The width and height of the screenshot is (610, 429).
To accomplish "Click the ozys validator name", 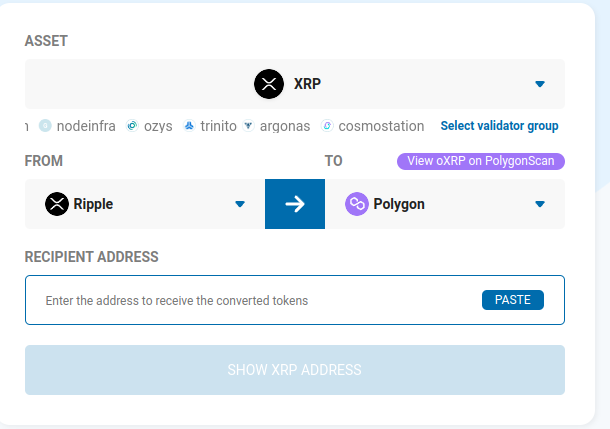I will pos(158,127).
